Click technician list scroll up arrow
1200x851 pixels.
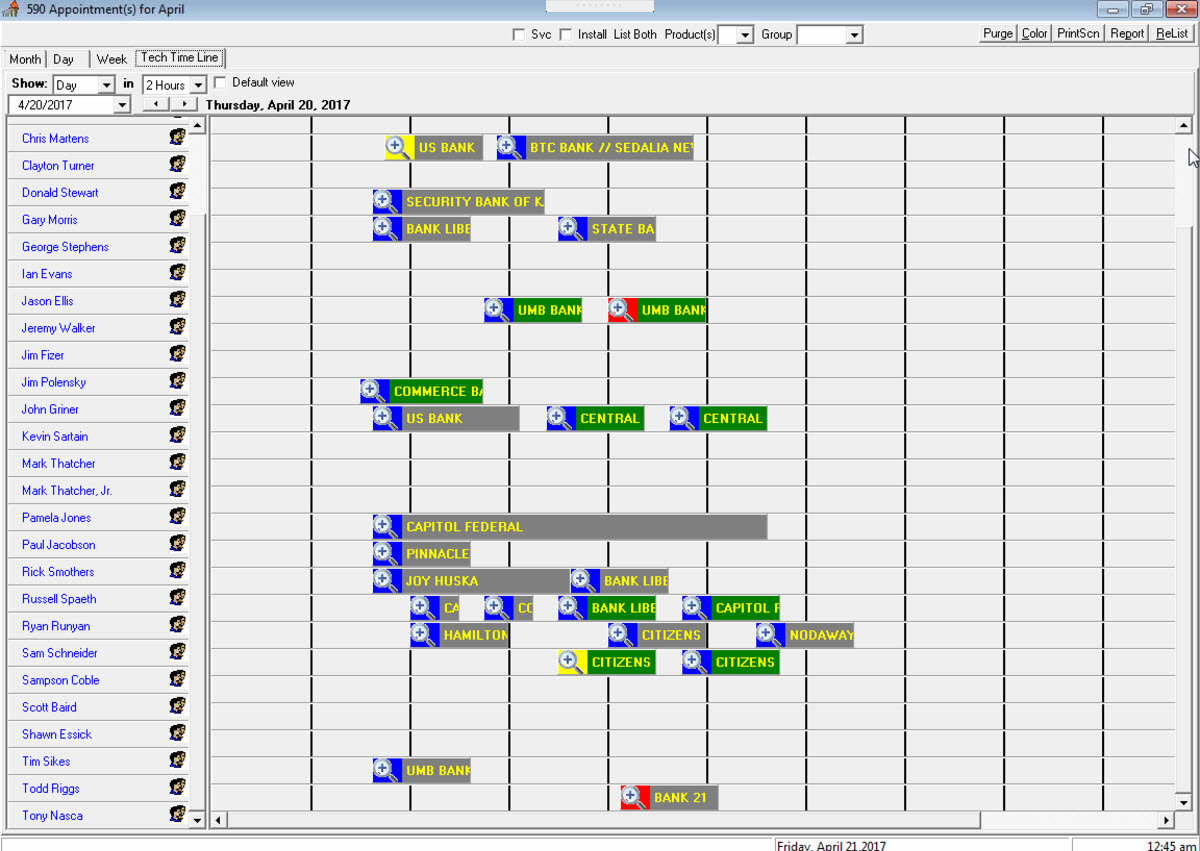point(197,126)
